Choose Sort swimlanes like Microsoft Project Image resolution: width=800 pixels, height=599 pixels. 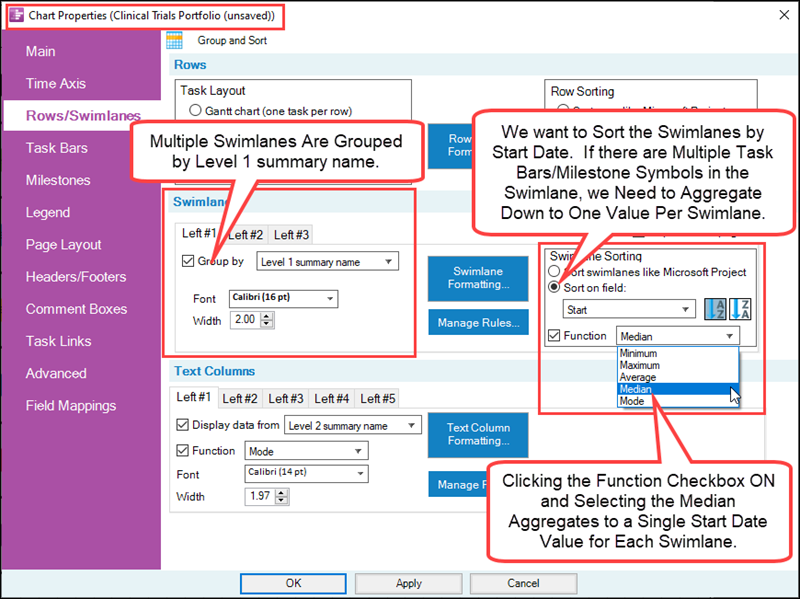[x=553, y=271]
